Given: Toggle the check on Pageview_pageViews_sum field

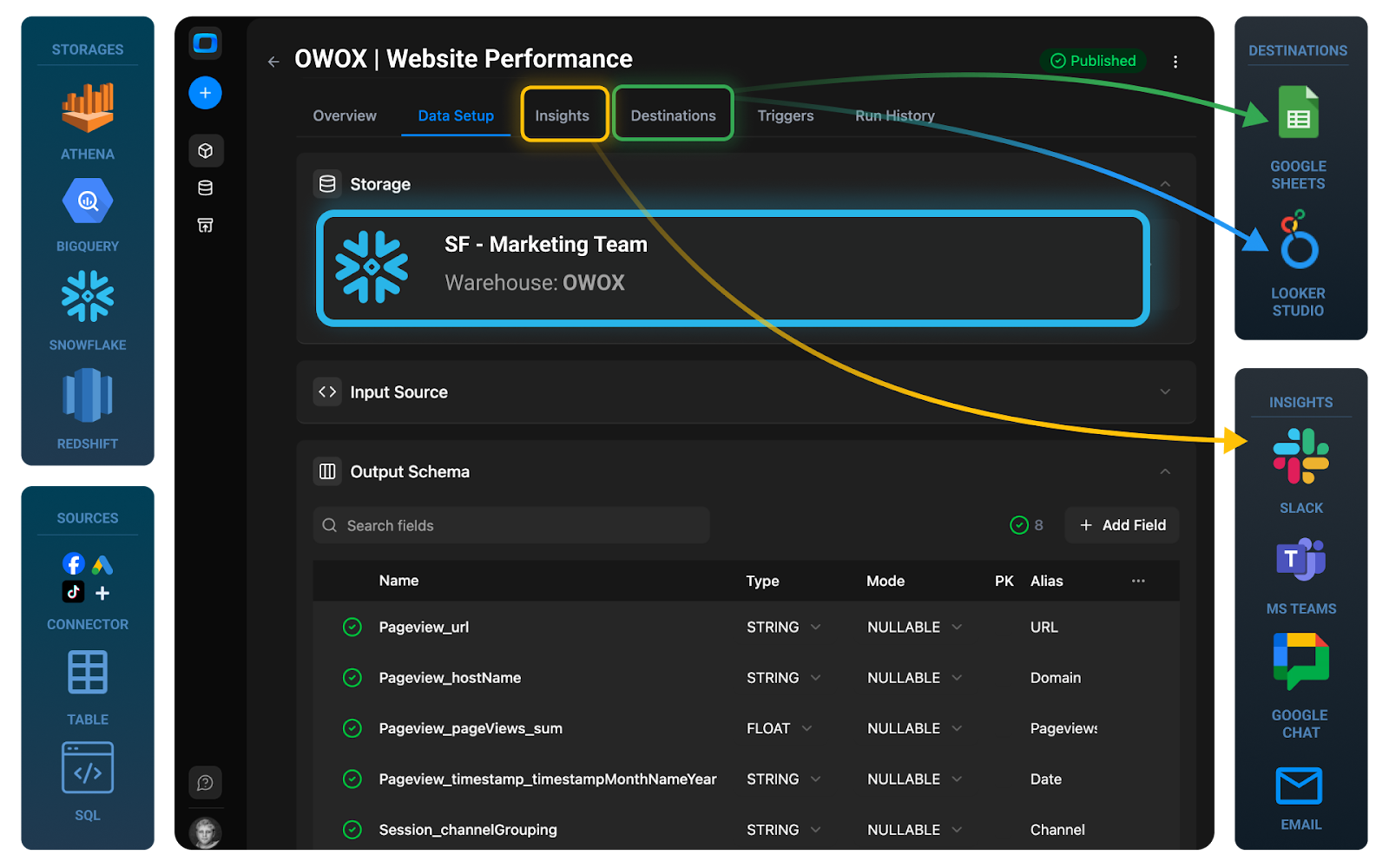Looking at the screenshot, I should point(352,727).
